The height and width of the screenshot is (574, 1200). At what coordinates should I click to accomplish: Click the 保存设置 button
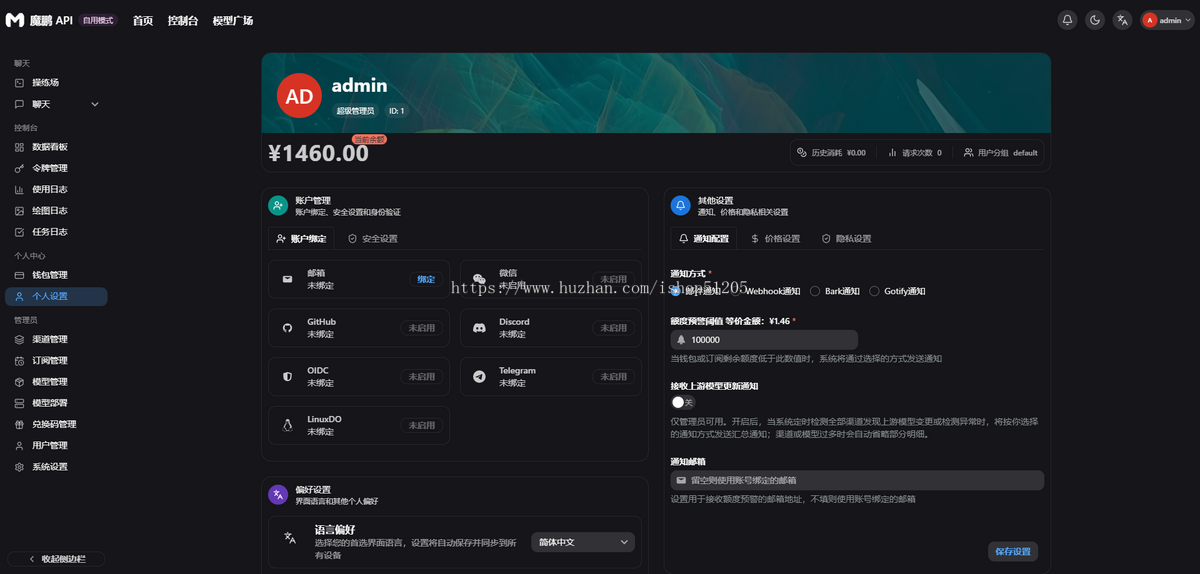[1013, 551]
